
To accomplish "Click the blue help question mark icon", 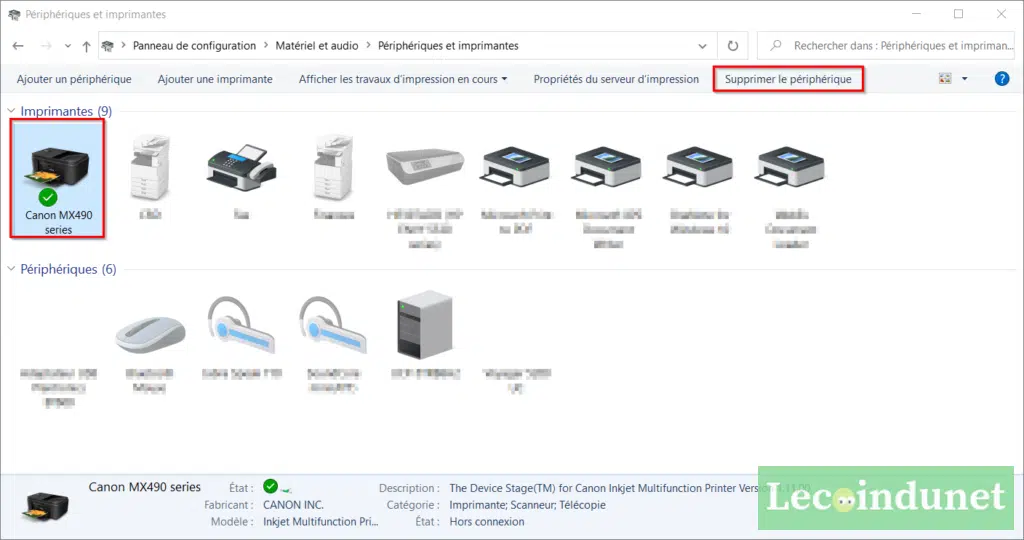I will point(1001,79).
